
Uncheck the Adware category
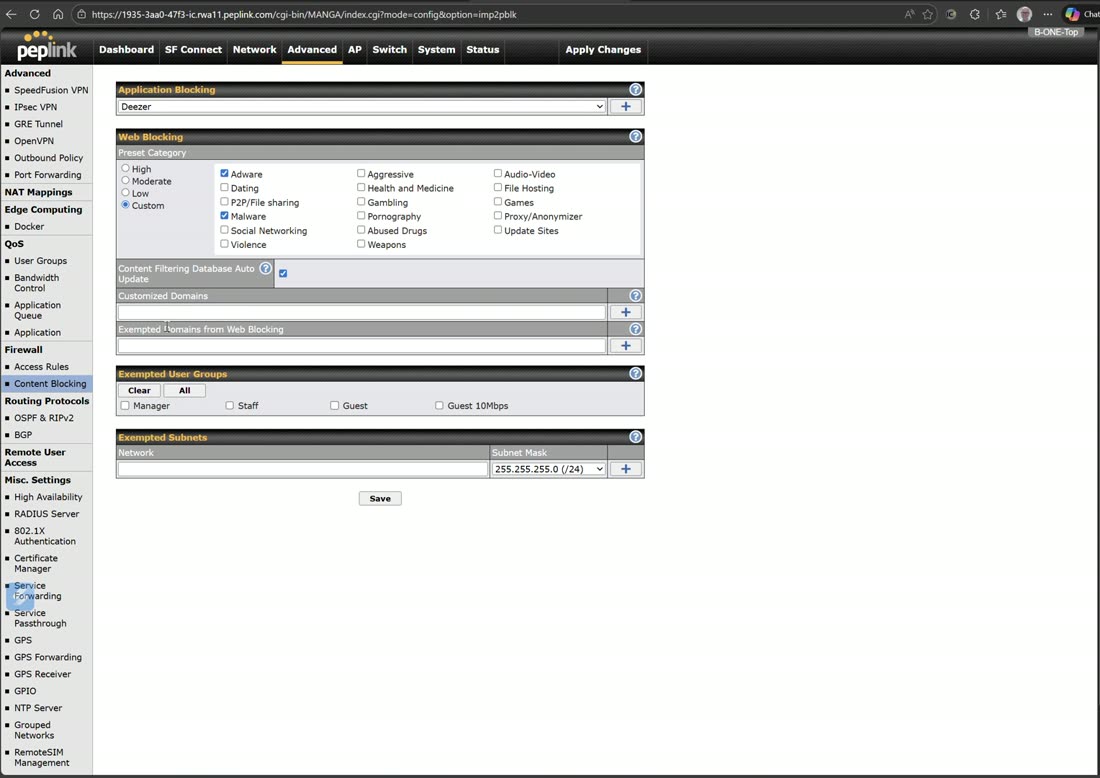[x=224, y=173]
